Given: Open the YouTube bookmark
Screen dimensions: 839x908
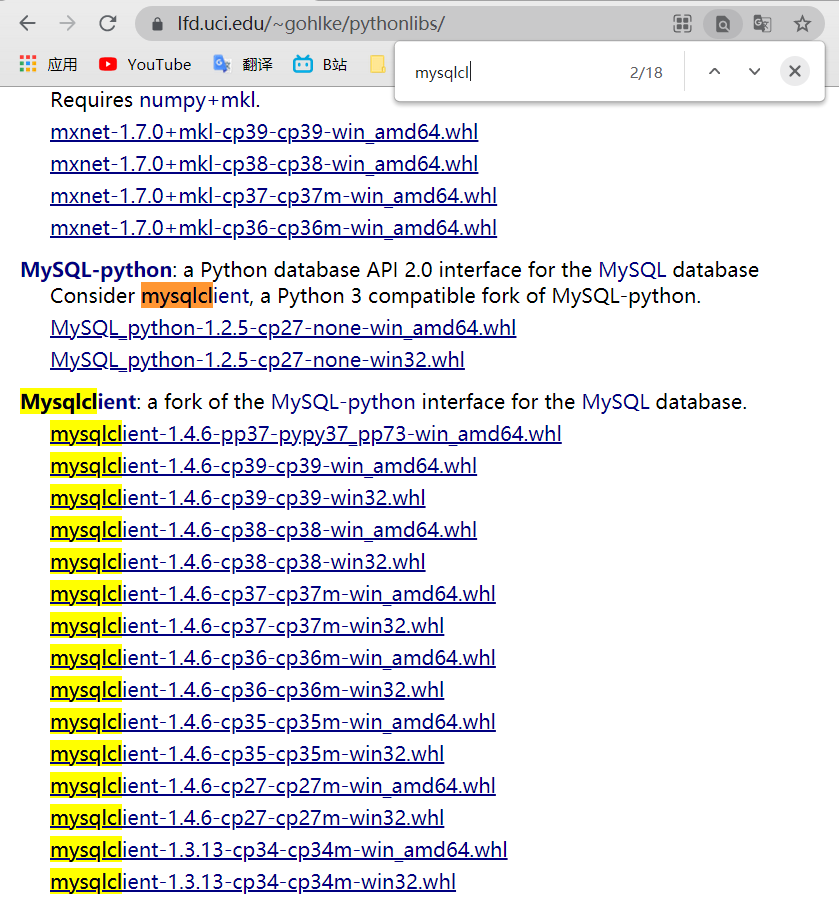Looking at the screenshot, I should tap(145, 64).
